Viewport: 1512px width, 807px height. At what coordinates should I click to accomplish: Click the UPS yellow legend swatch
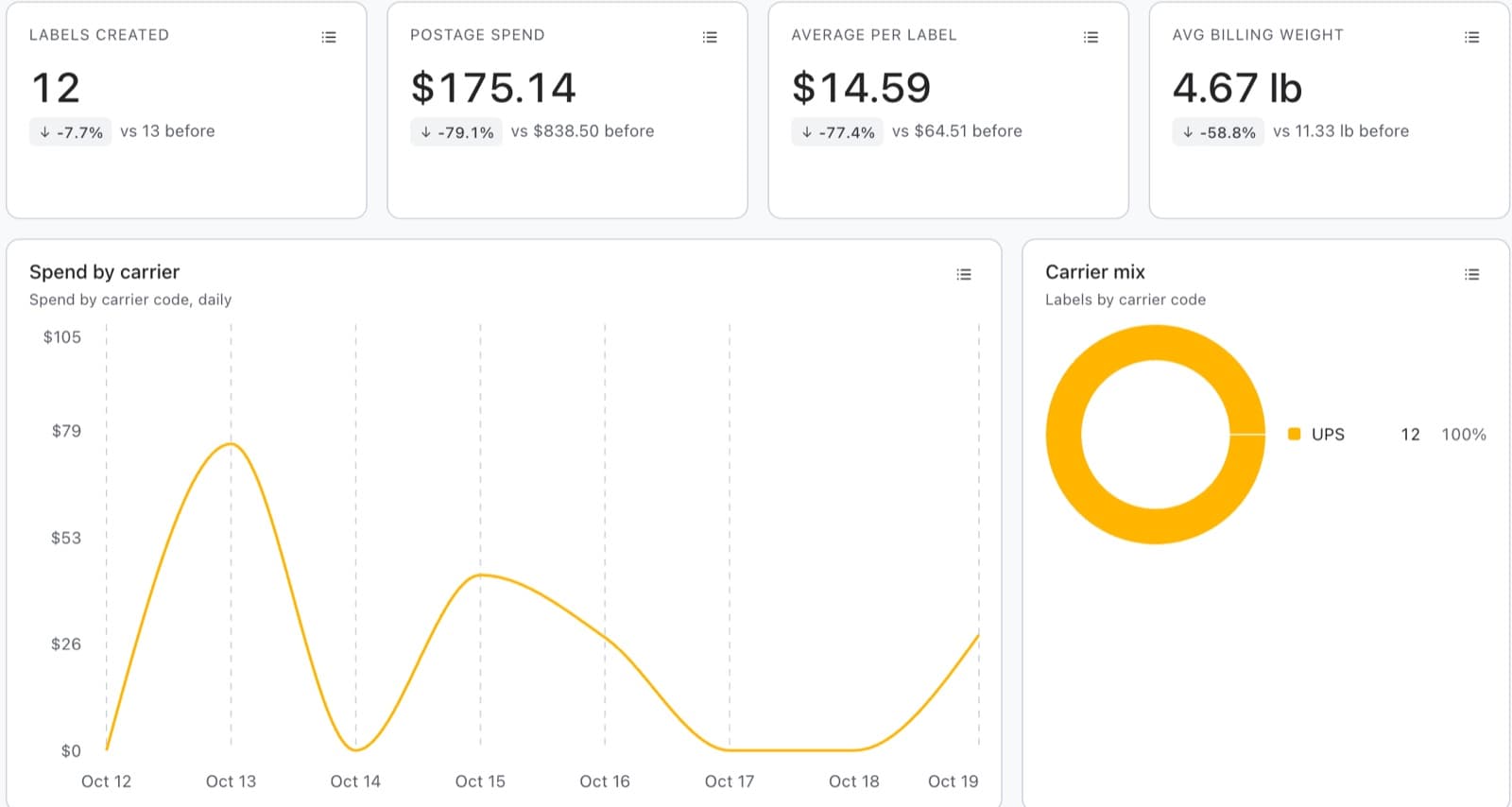[1294, 434]
